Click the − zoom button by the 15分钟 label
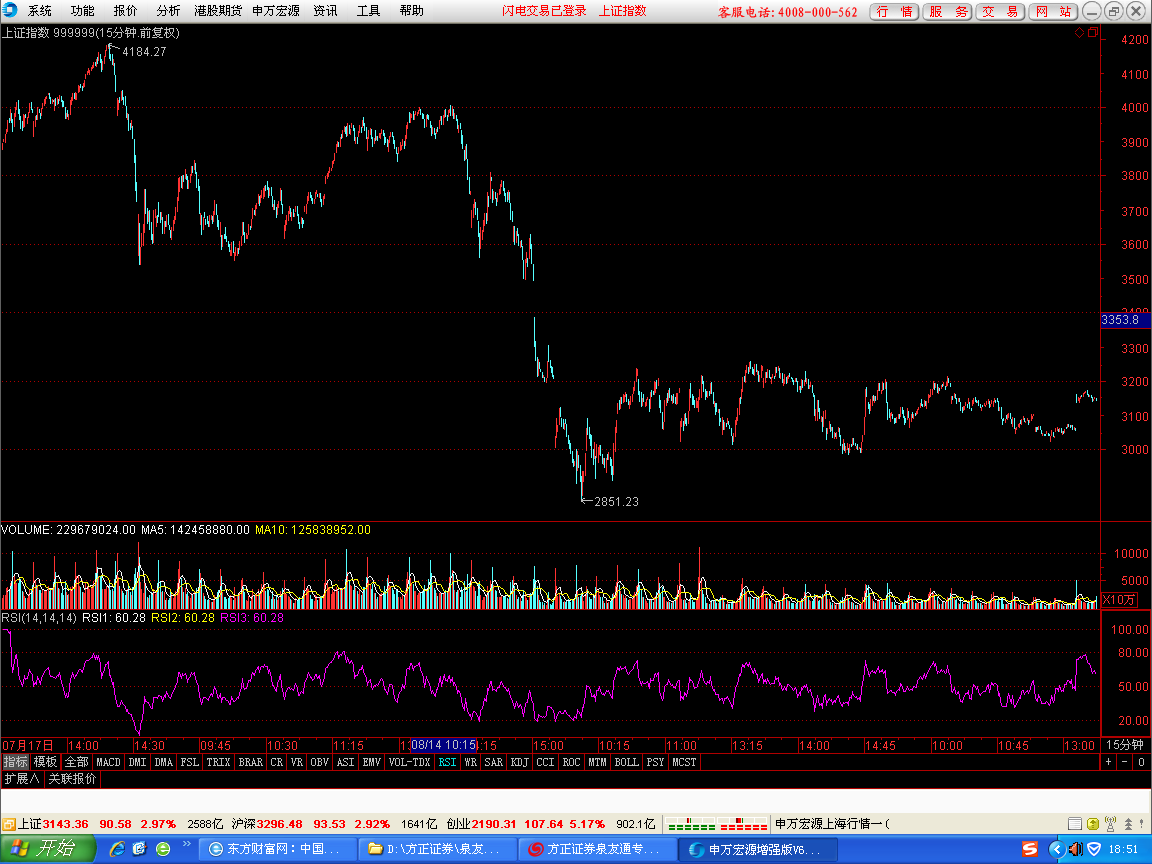 pyautogui.click(x=1125, y=762)
